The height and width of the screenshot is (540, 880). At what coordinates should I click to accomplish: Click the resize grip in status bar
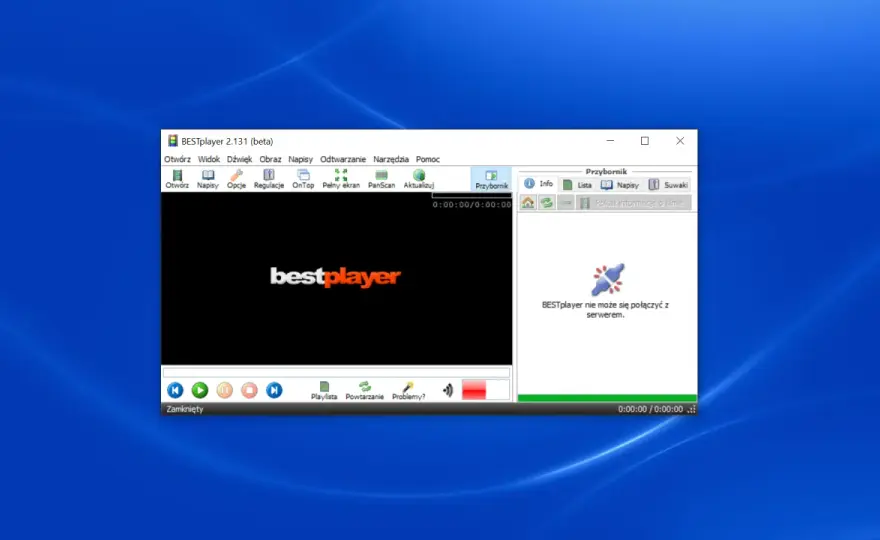pos(691,410)
